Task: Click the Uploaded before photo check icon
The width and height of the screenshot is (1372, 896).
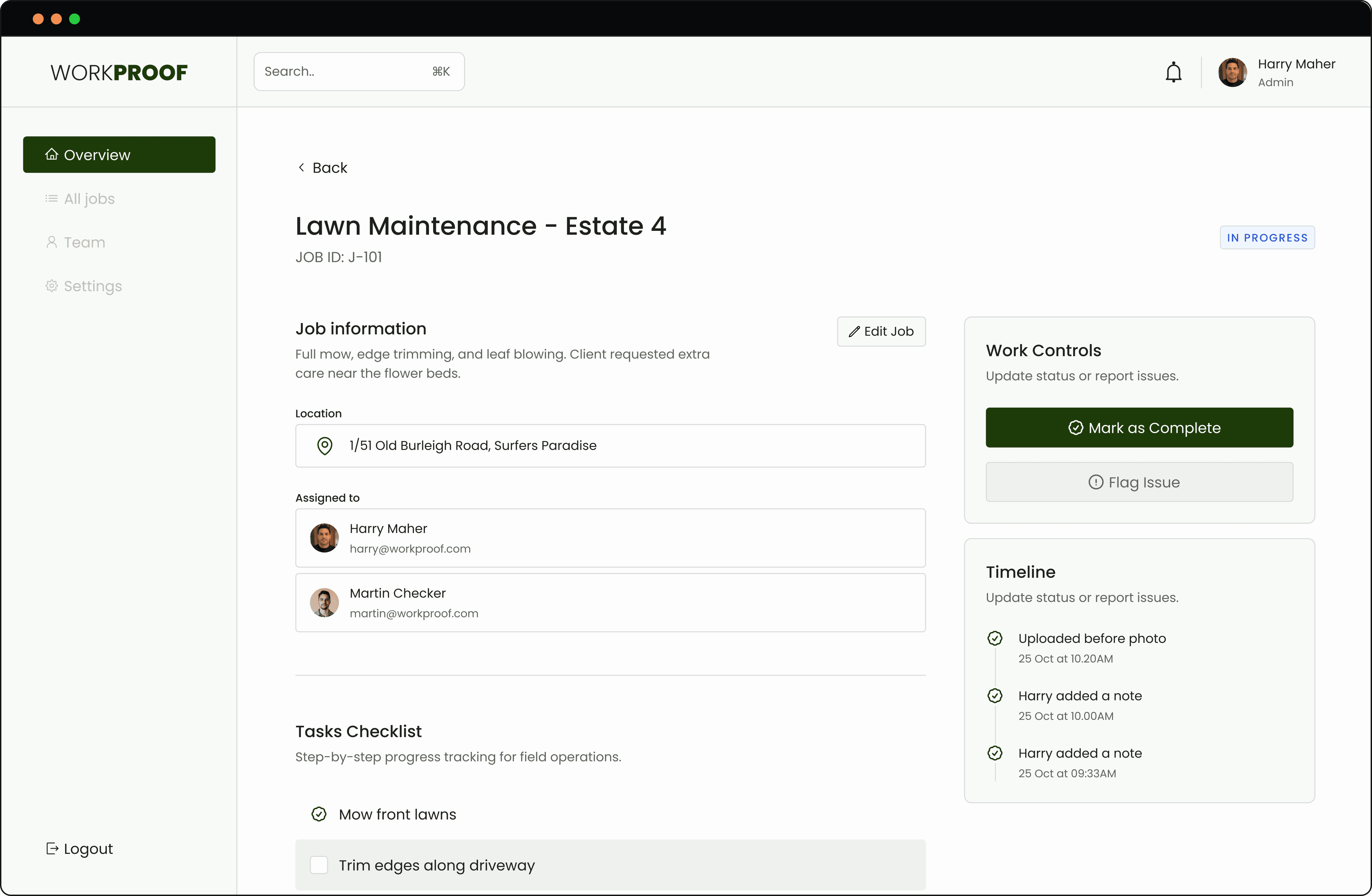Action: (995, 638)
